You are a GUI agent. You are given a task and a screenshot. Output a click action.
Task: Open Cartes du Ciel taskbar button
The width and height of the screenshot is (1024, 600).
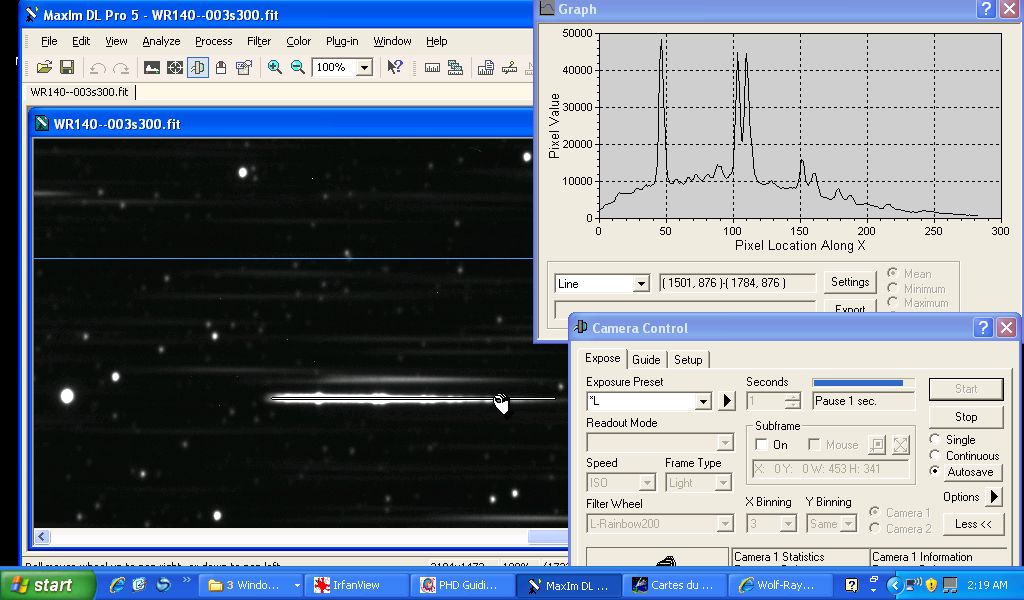tap(675, 585)
